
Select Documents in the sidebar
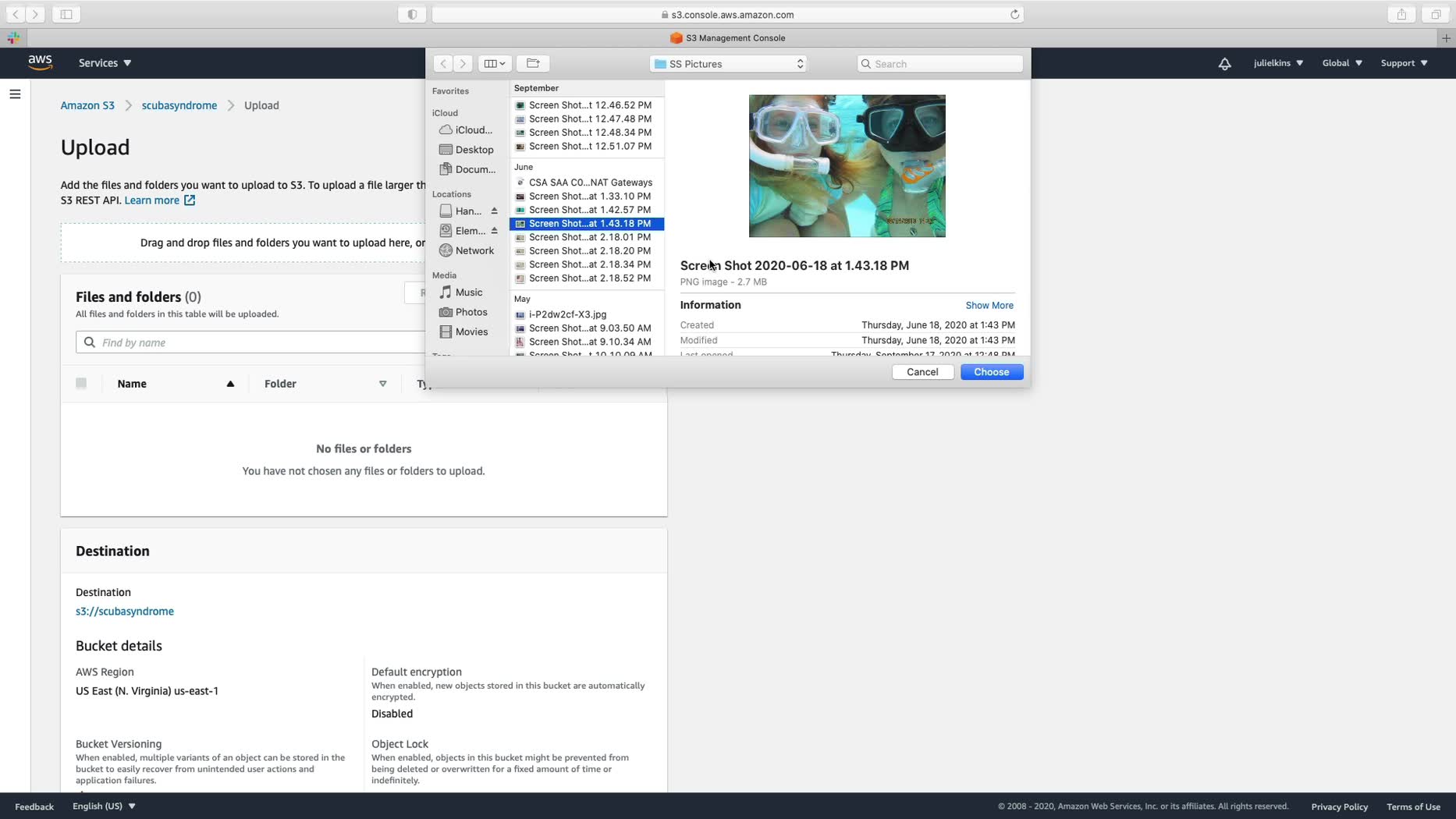tap(467, 169)
